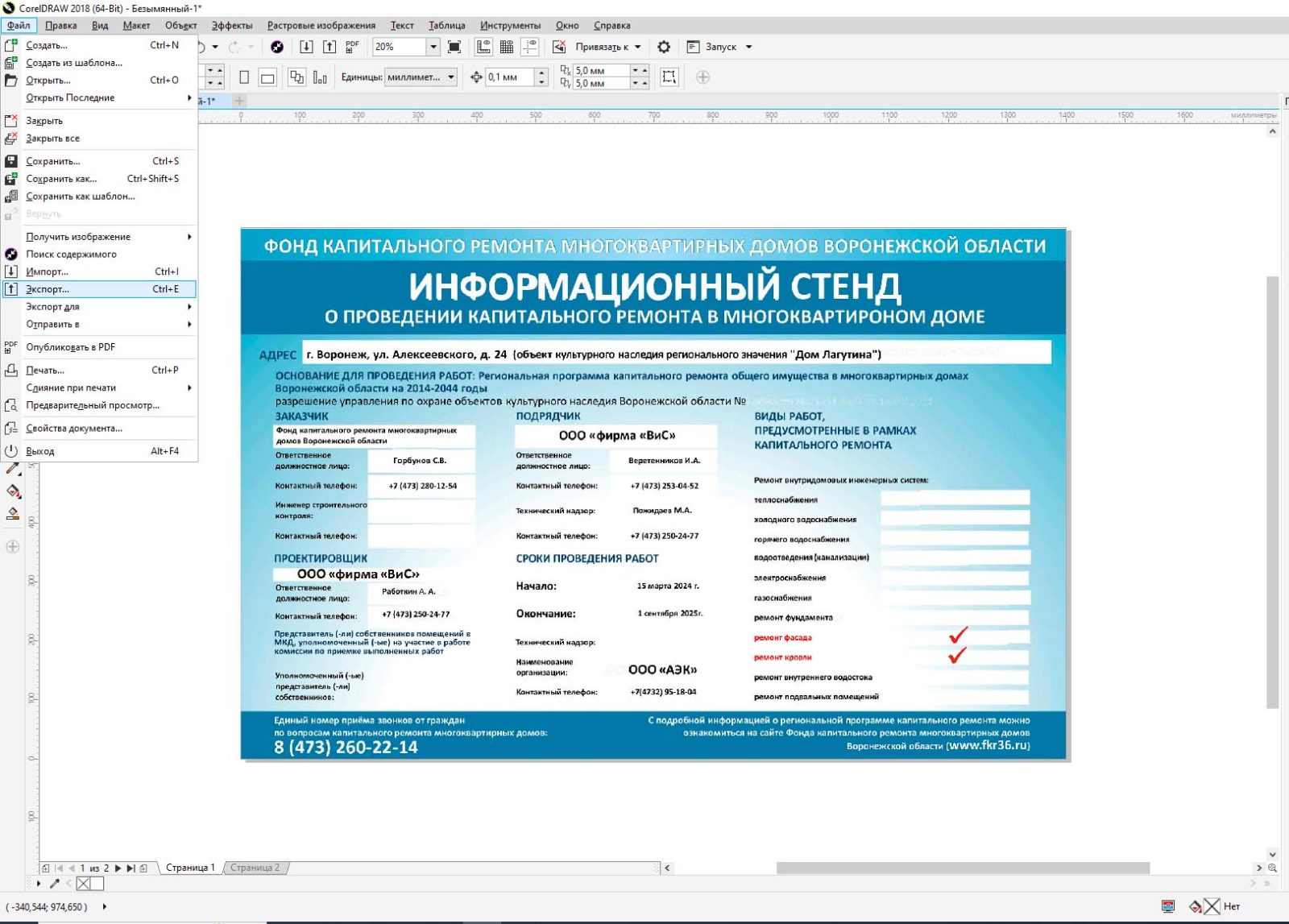This screenshot has height=924, width=1289.
Task: Choose Опубликовать в PDF menu entry
Action: pyautogui.click(x=99, y=347)
